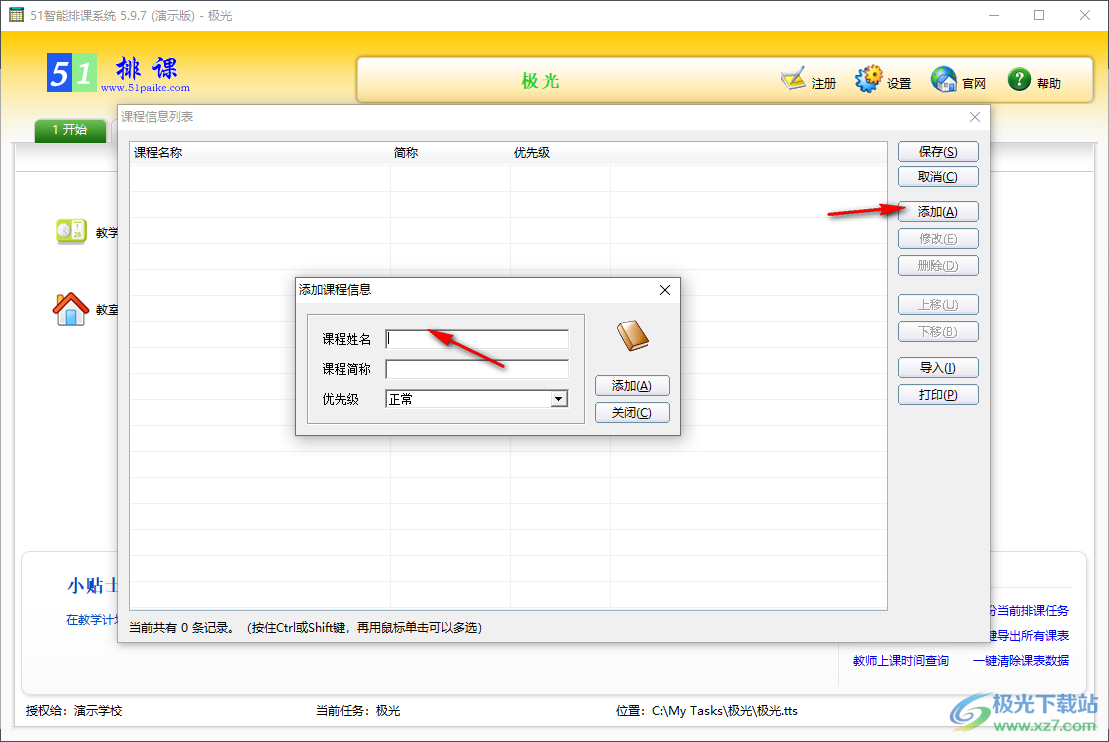
Task: Open 设置 settings gear icon
Action: point(869,79)
